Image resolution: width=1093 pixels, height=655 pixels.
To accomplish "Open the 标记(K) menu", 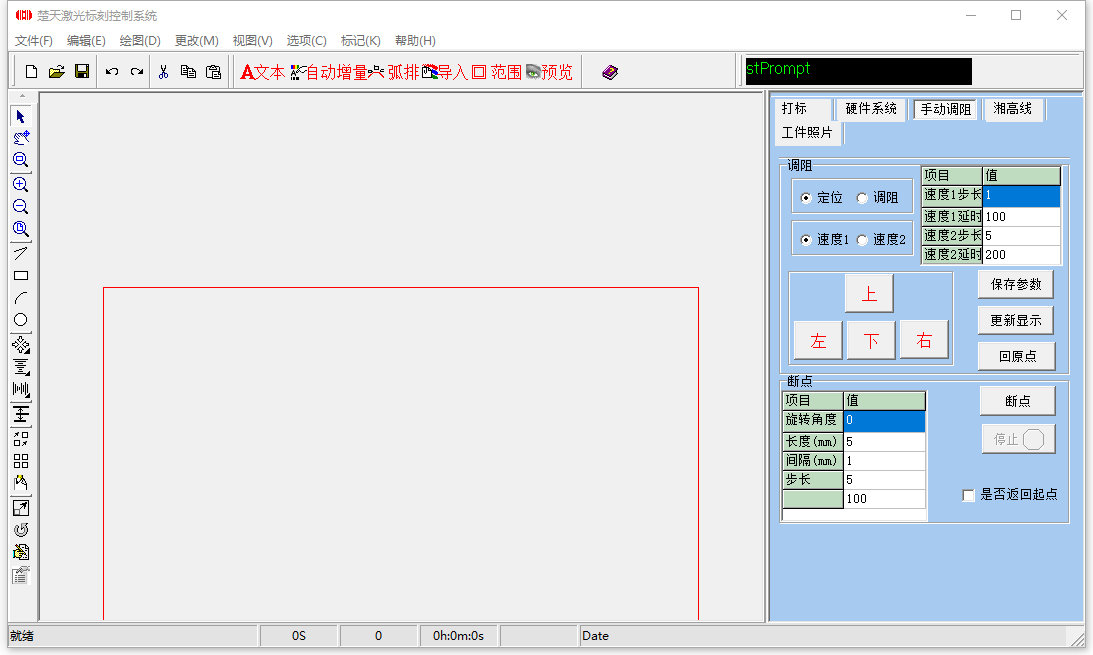I will pyautogui.click(x=360, y=40).
